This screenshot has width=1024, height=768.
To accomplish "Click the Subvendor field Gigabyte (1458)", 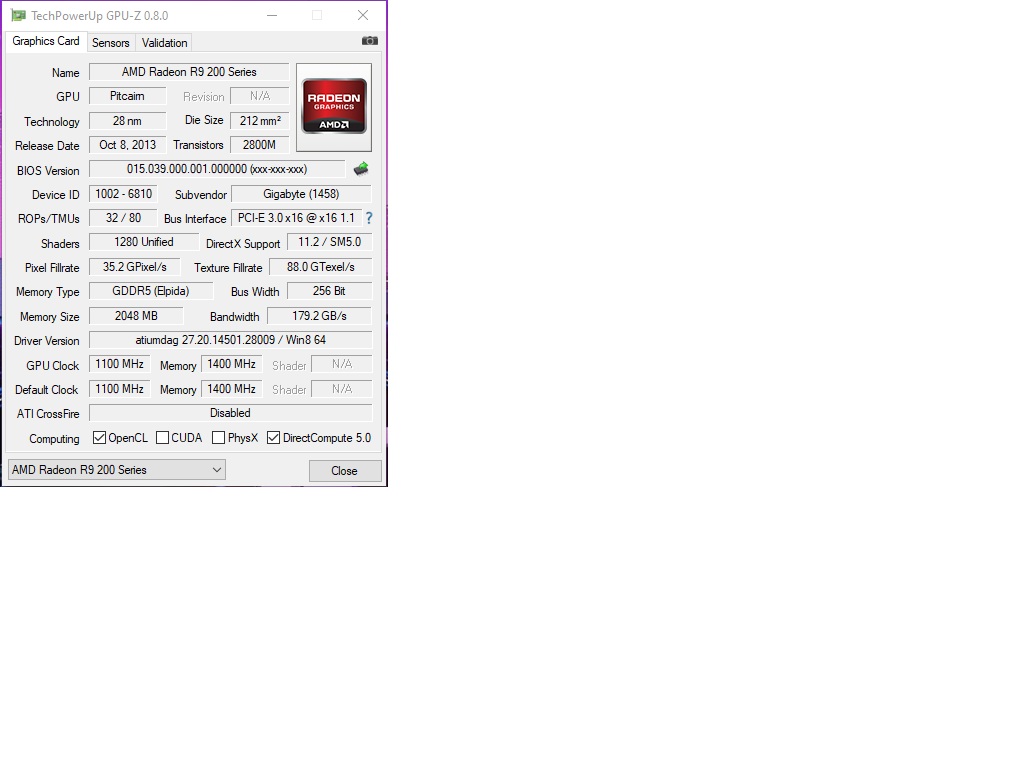I will click(x=301, y=194).
